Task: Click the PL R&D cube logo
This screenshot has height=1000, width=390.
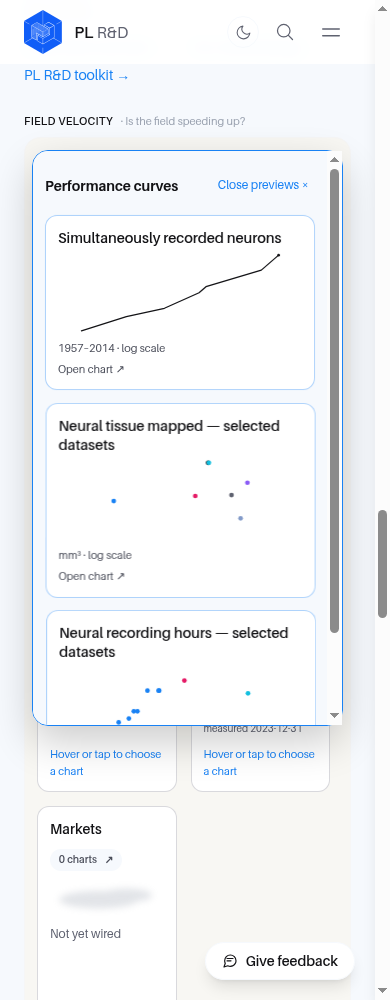Action: pyautogui.click(x=43, y=32)
